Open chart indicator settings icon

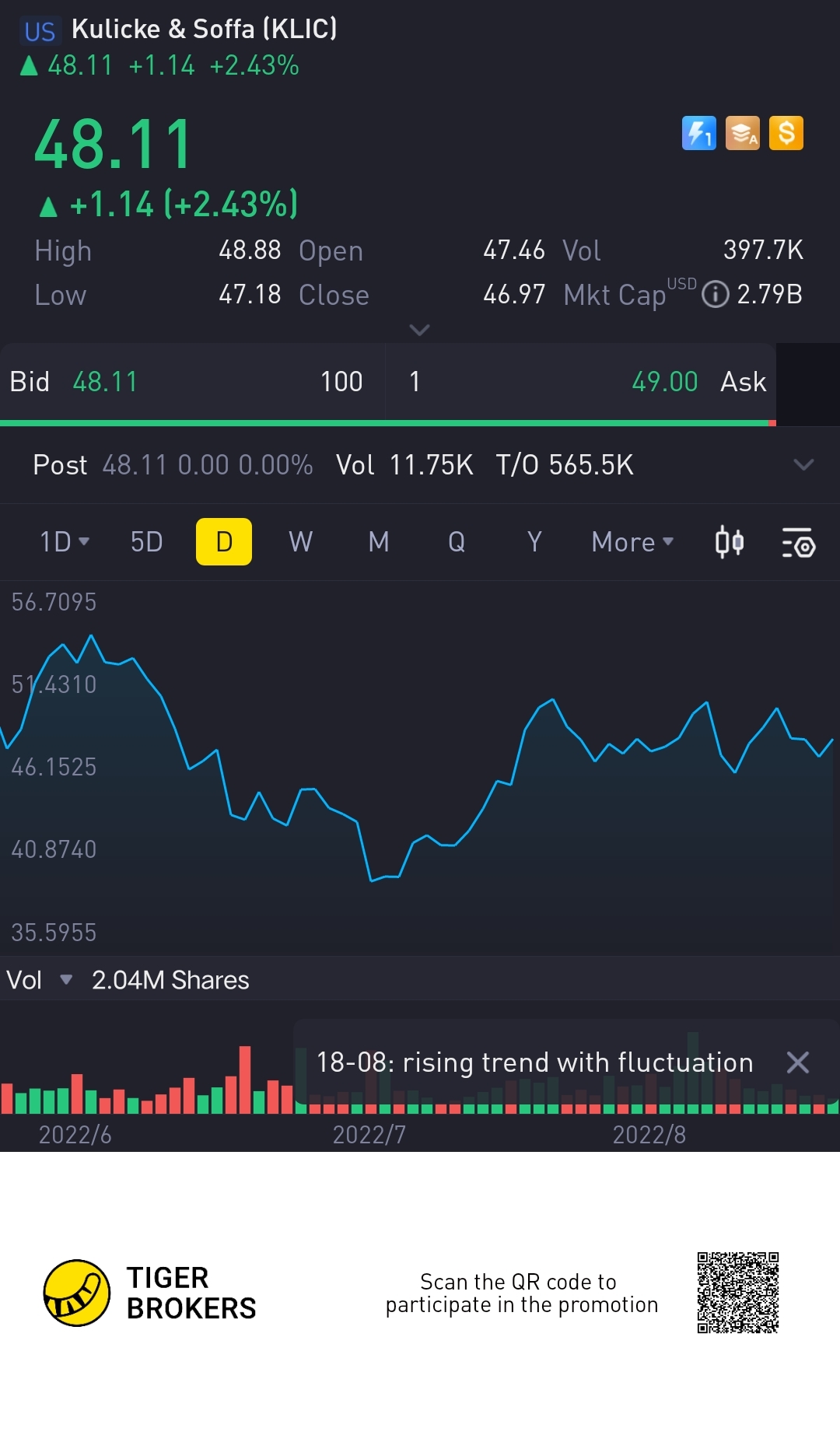point(798,542)
